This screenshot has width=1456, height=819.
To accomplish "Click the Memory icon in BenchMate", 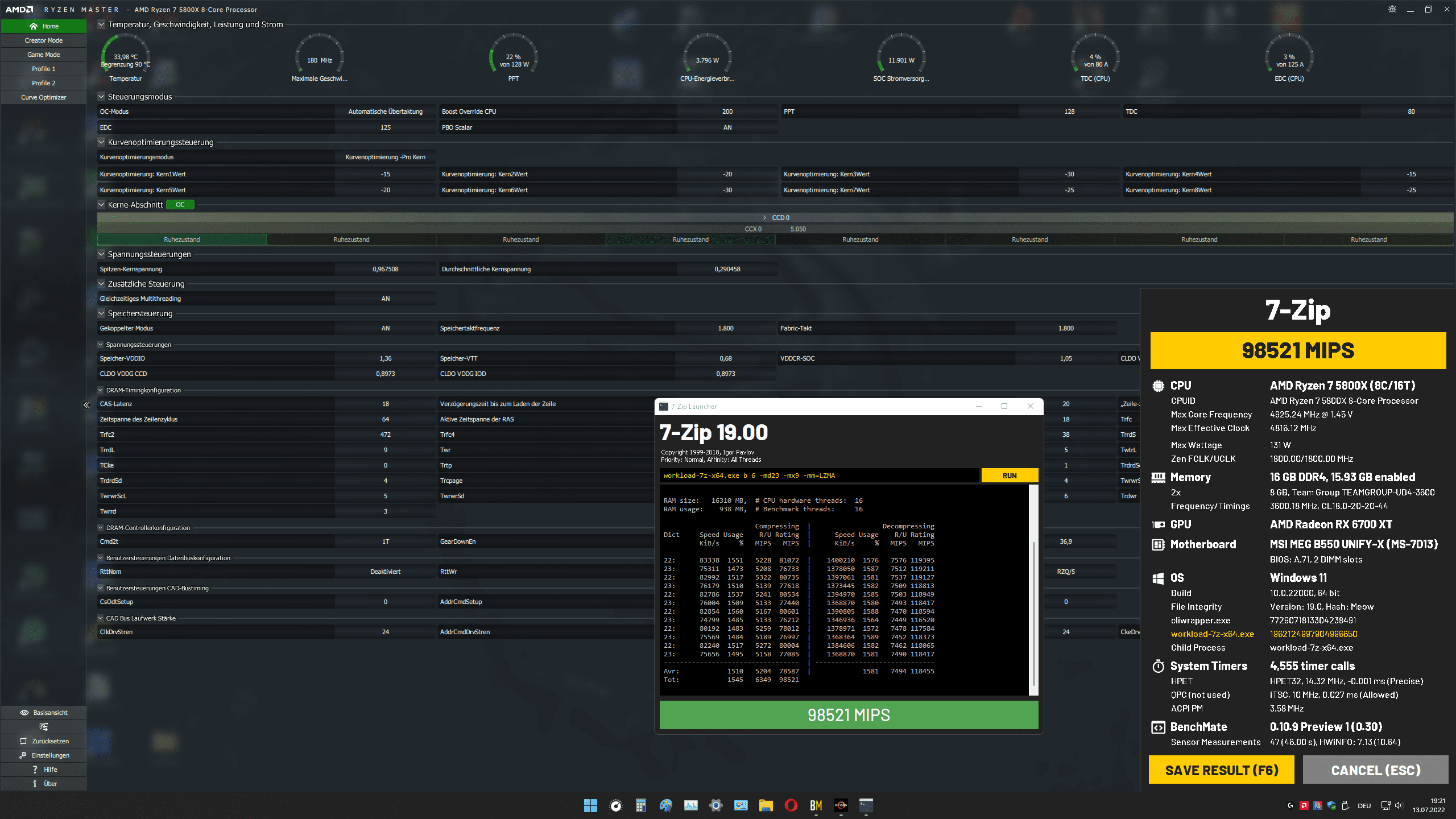I will pyautogui.click(x=1158, y=478).
